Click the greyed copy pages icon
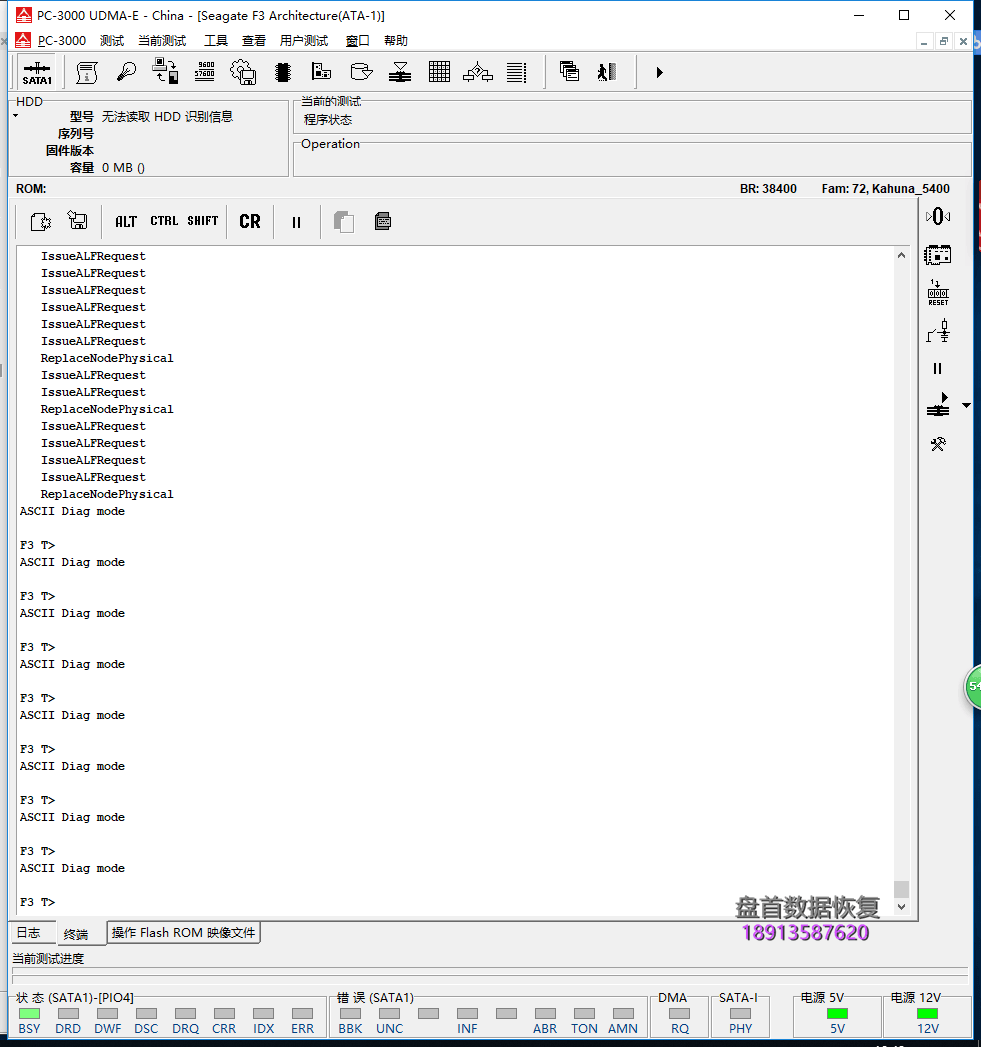 (x=344, y=222)
